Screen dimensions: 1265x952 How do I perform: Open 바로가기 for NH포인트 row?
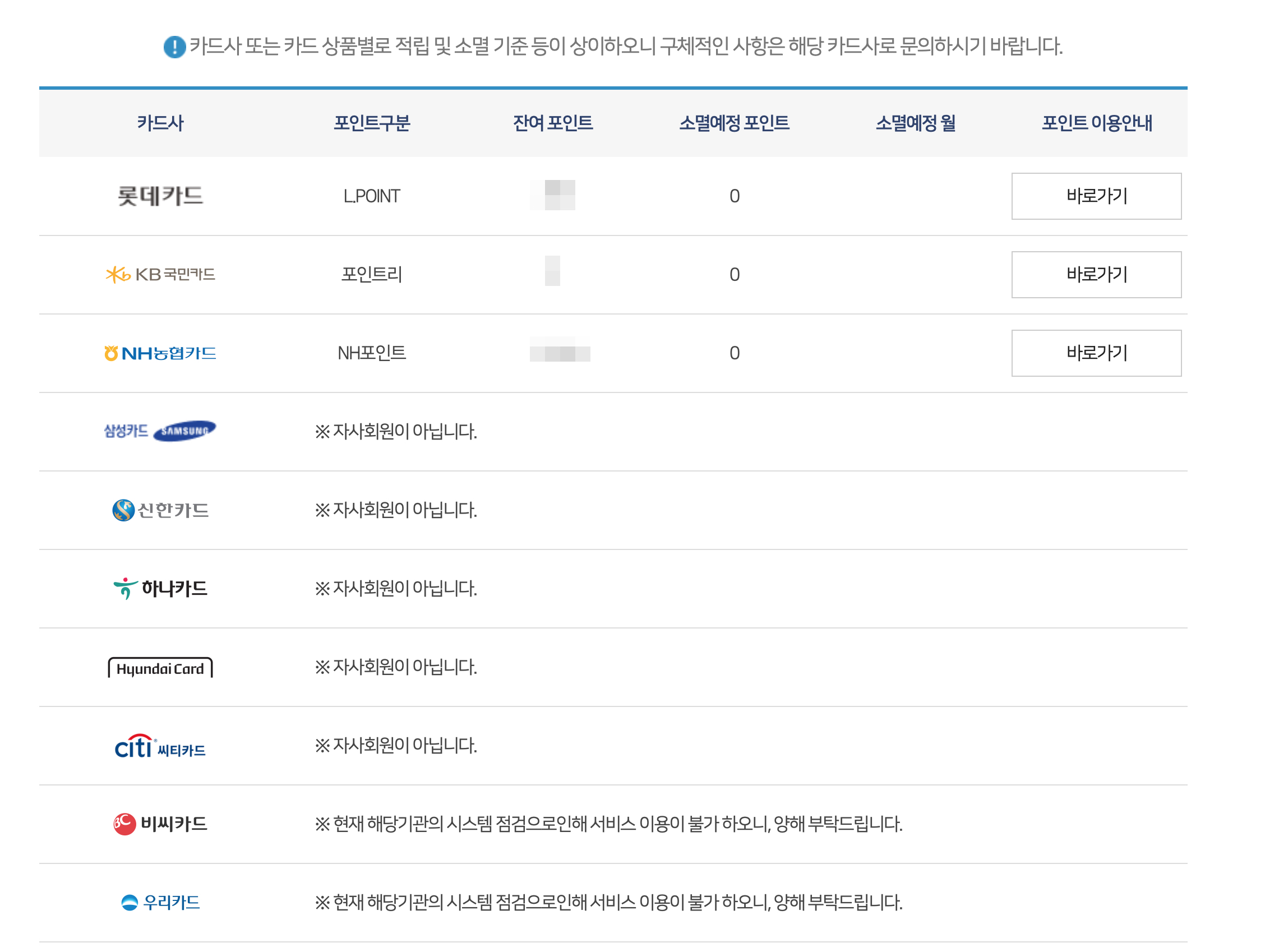(x=1096, y=353)
